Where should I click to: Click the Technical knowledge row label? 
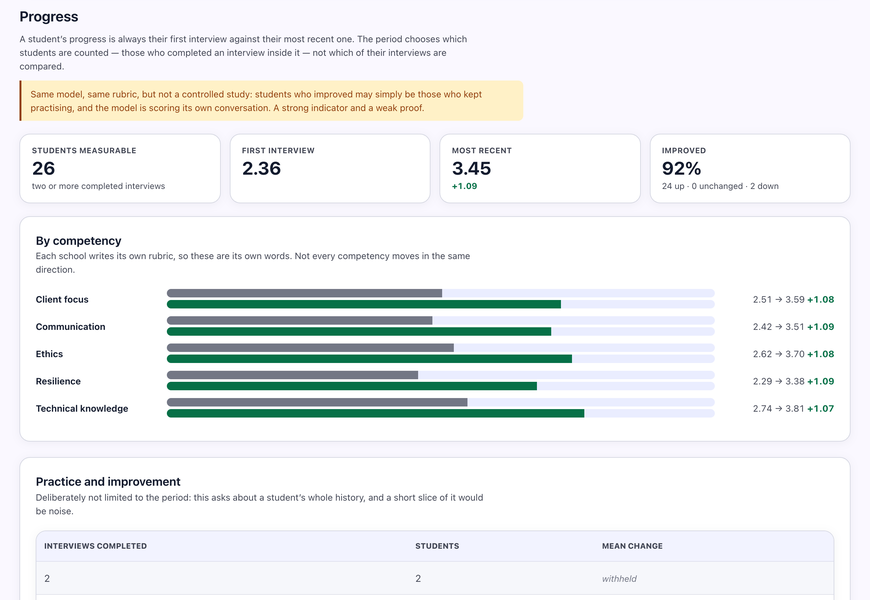82,409
